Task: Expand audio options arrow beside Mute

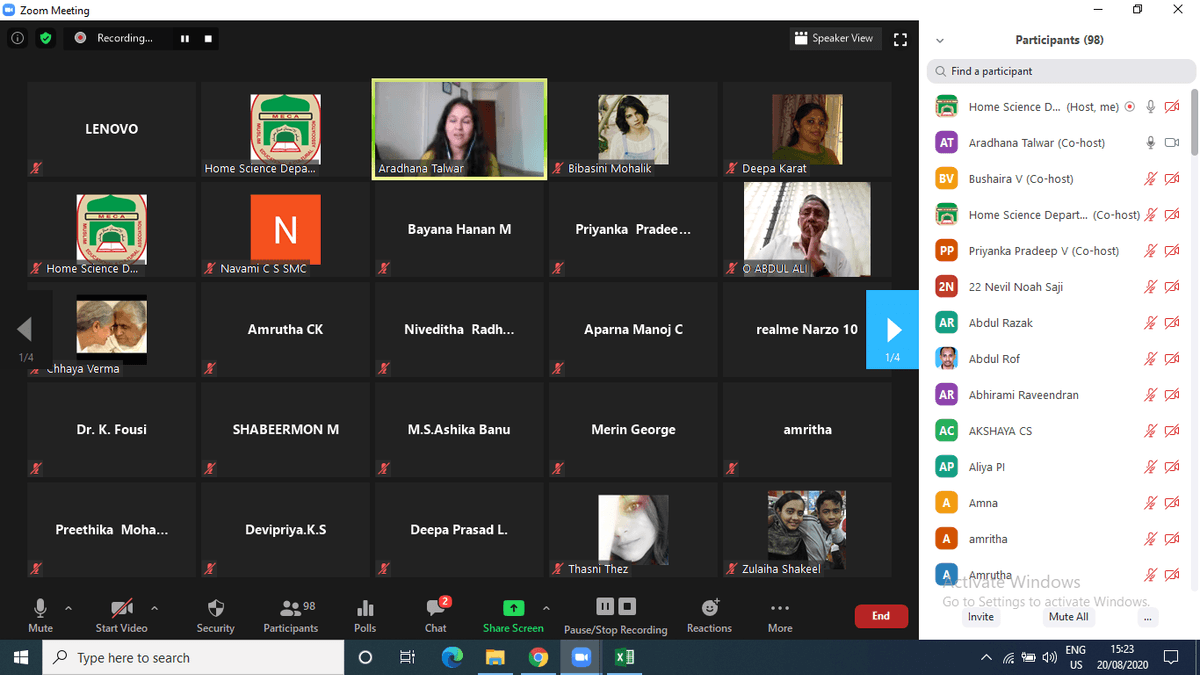Action: tap(68, 607)
